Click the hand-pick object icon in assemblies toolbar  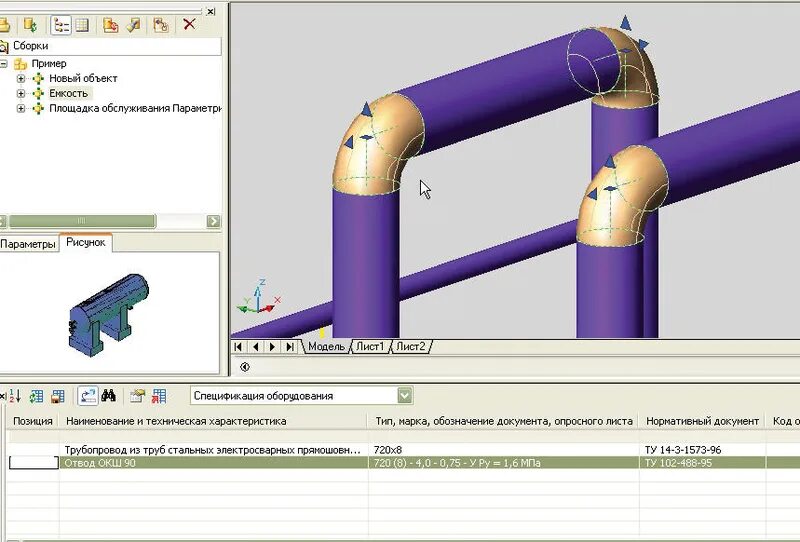click(161, 25)
